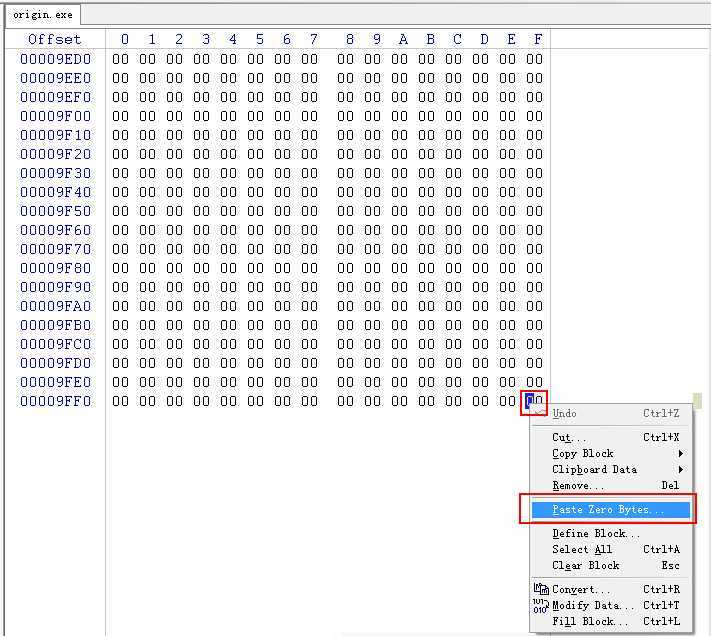
Task: Click Select All in the context menu
Action: pyautogui.click(x=612, y=549)
